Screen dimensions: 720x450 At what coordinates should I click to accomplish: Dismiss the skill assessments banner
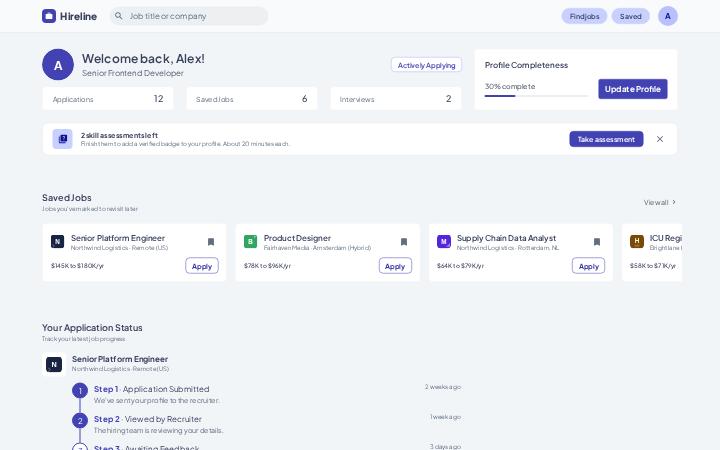click(660, 139)
